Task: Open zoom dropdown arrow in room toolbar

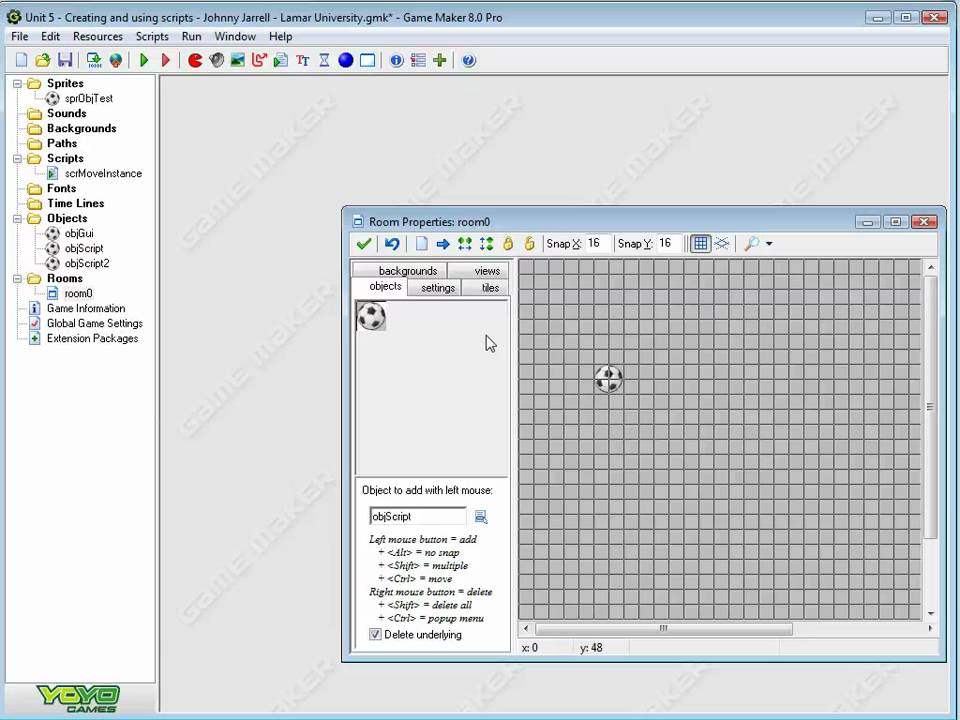Action: [x=769, y=244]
